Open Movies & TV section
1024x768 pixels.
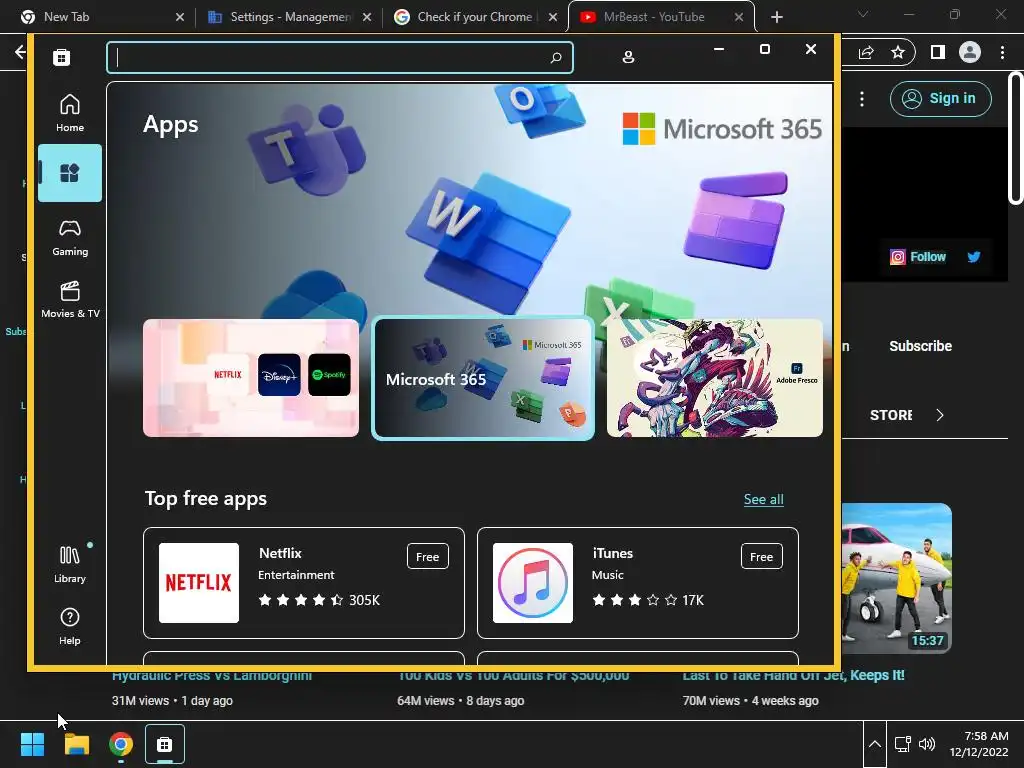click(70, 300)
